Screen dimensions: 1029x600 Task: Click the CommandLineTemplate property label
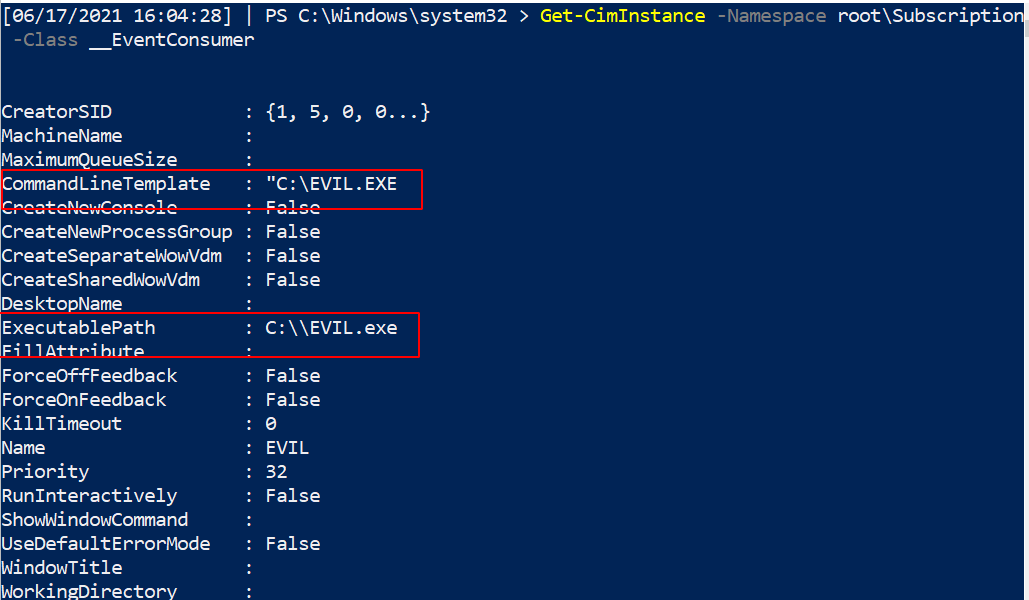106,184
